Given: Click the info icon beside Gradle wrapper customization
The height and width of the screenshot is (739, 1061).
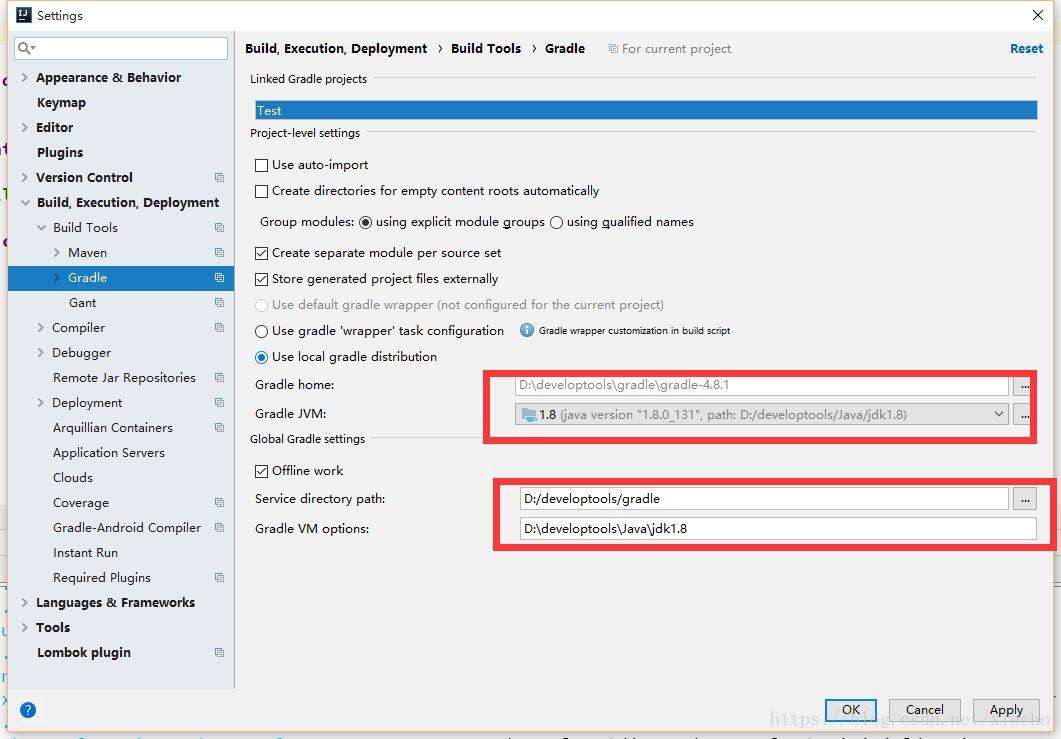Looking at the screenshot, I should [526, 330].
